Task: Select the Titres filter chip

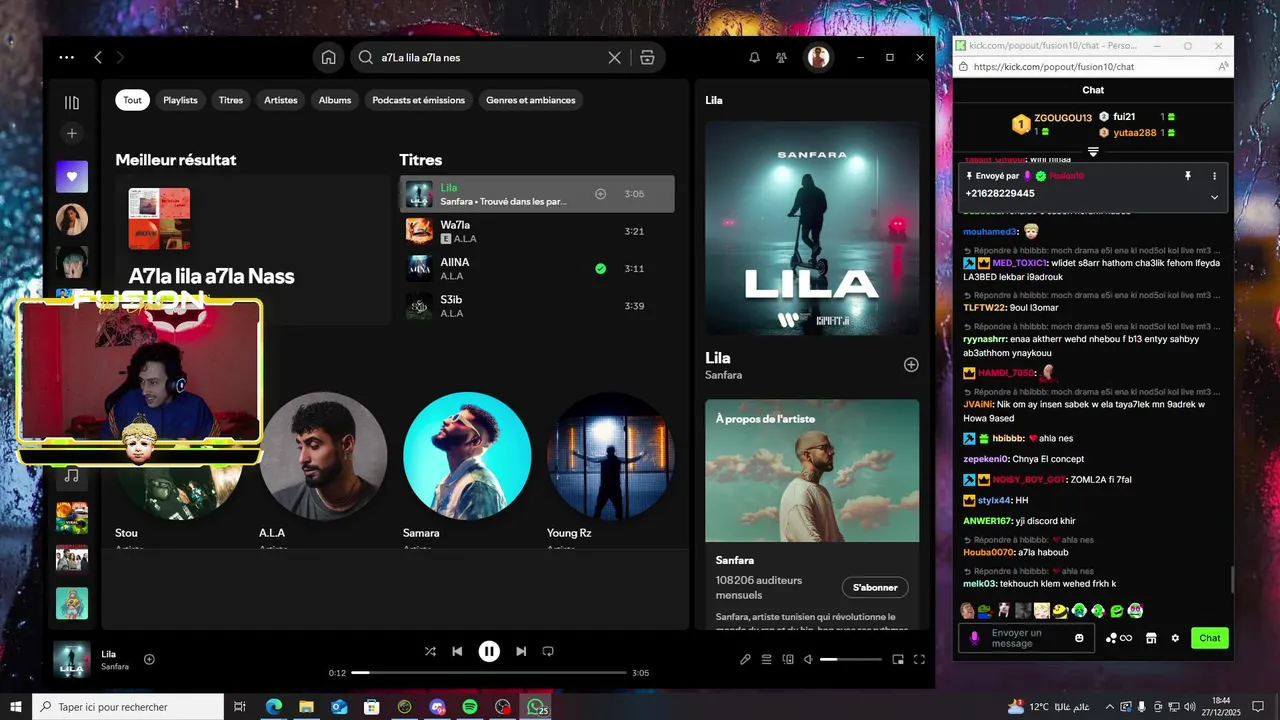Action: tap(231, 100)
